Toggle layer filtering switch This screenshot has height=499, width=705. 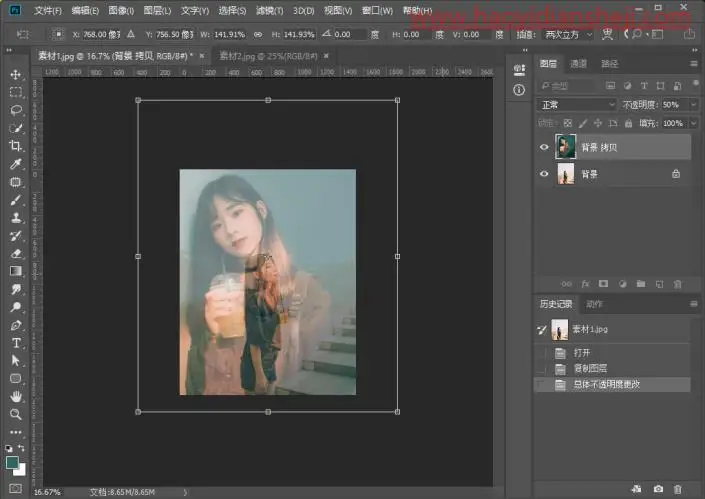(x=696, y=84)
